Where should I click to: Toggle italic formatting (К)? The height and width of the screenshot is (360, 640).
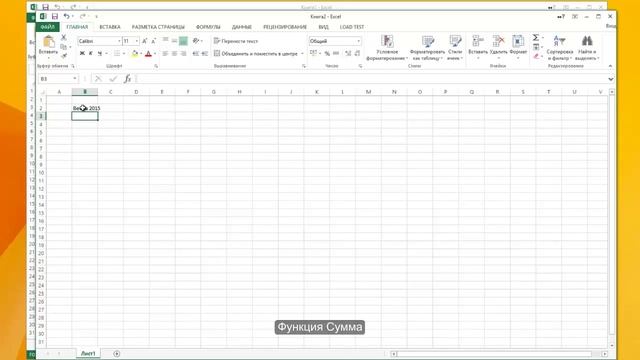[91, 53]
